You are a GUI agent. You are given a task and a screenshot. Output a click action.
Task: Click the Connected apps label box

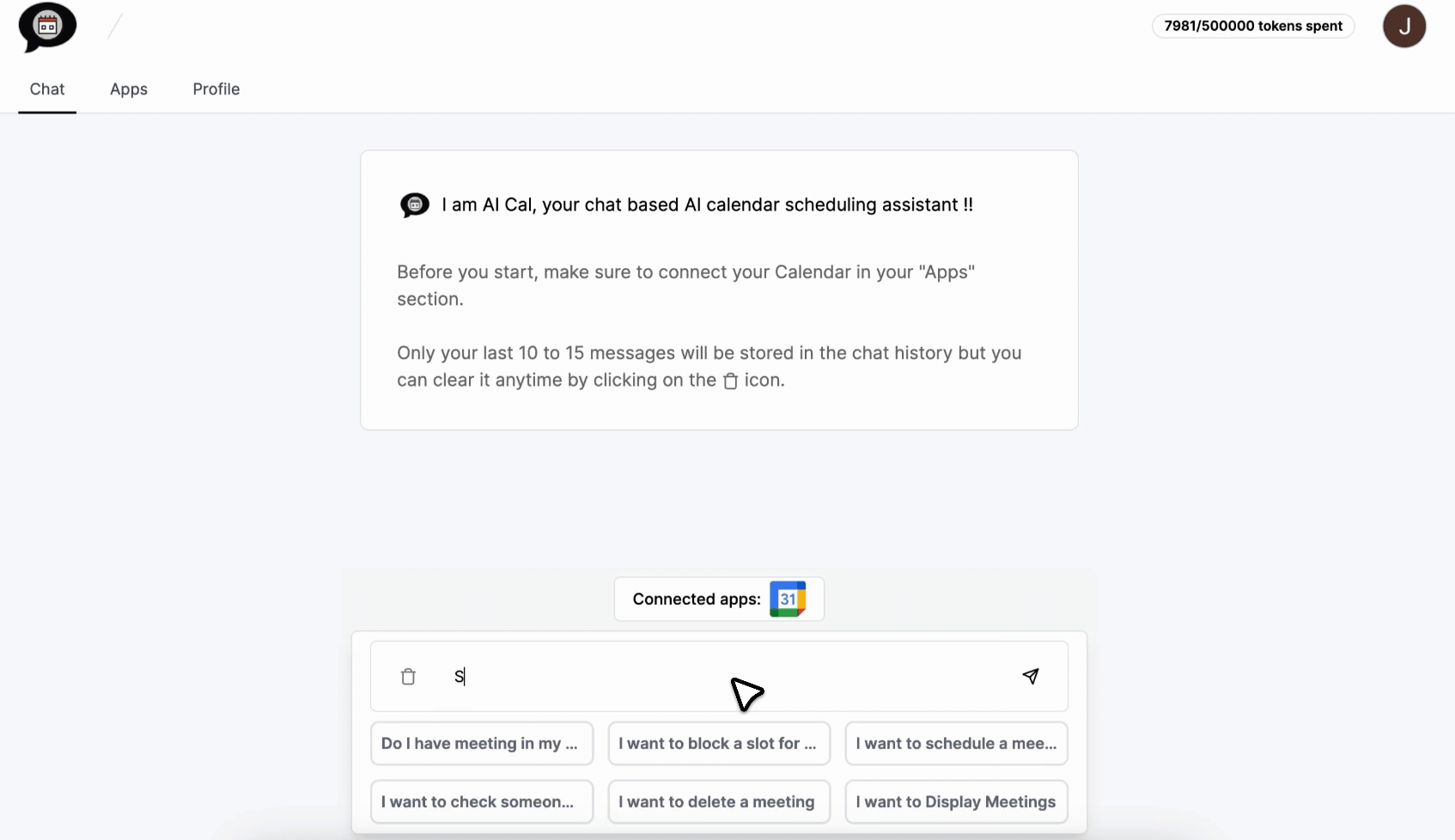tap(719, 599)
